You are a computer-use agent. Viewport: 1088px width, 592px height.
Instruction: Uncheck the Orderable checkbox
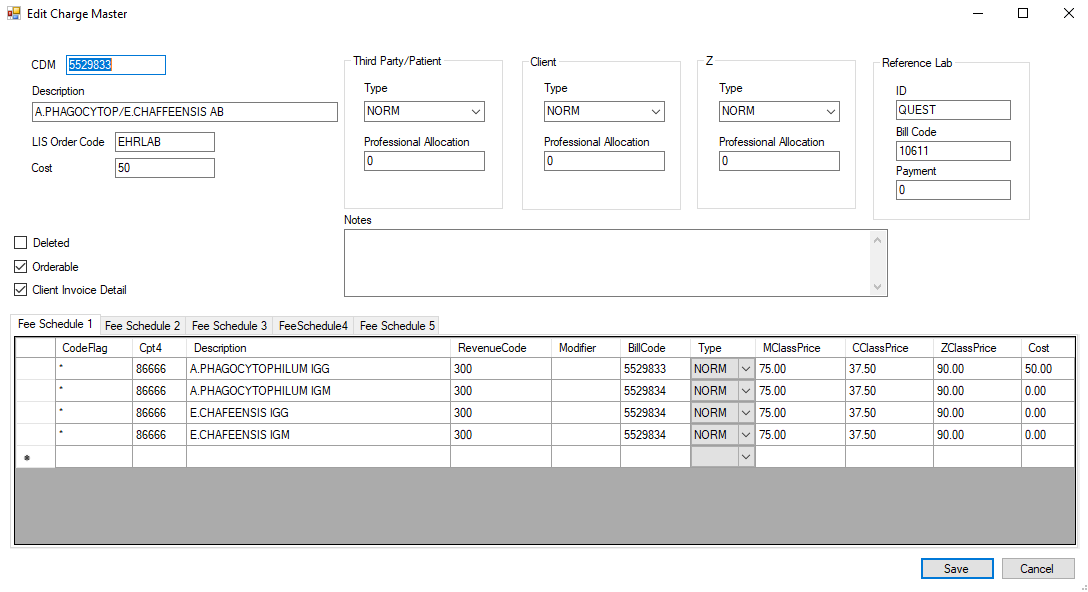pos(21,267)
